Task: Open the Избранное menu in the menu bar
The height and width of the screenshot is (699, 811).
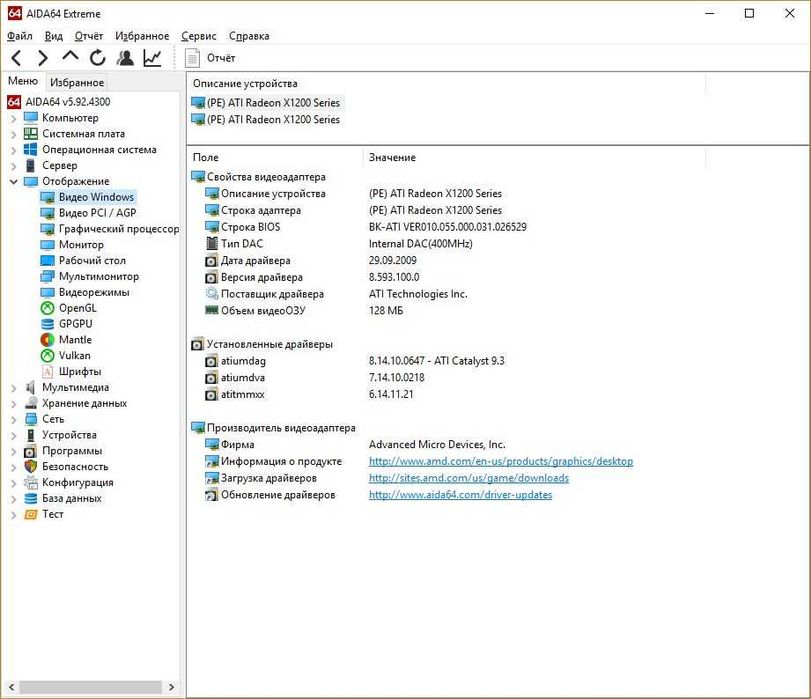Action: coord(142,36)
